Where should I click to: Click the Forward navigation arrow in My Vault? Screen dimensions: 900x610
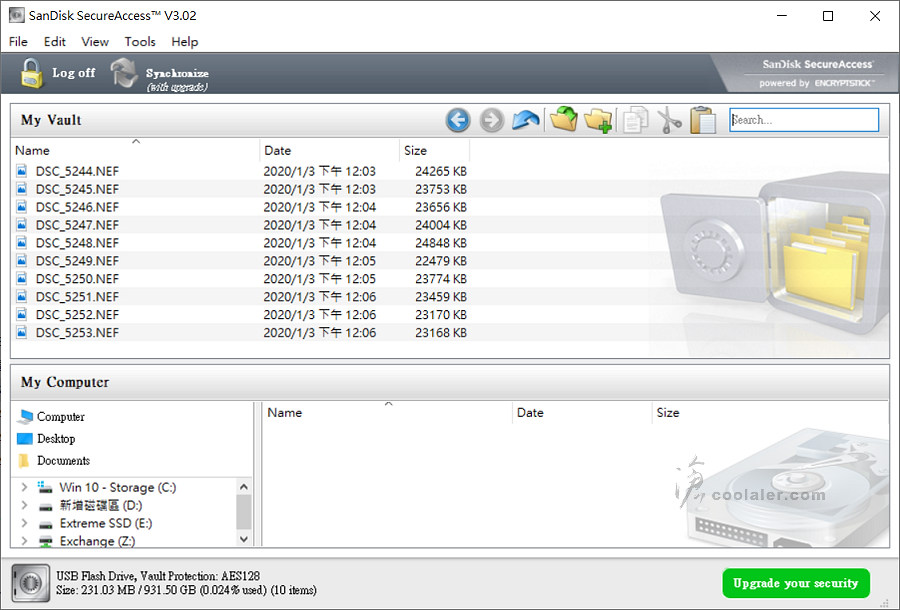[491, 120]
